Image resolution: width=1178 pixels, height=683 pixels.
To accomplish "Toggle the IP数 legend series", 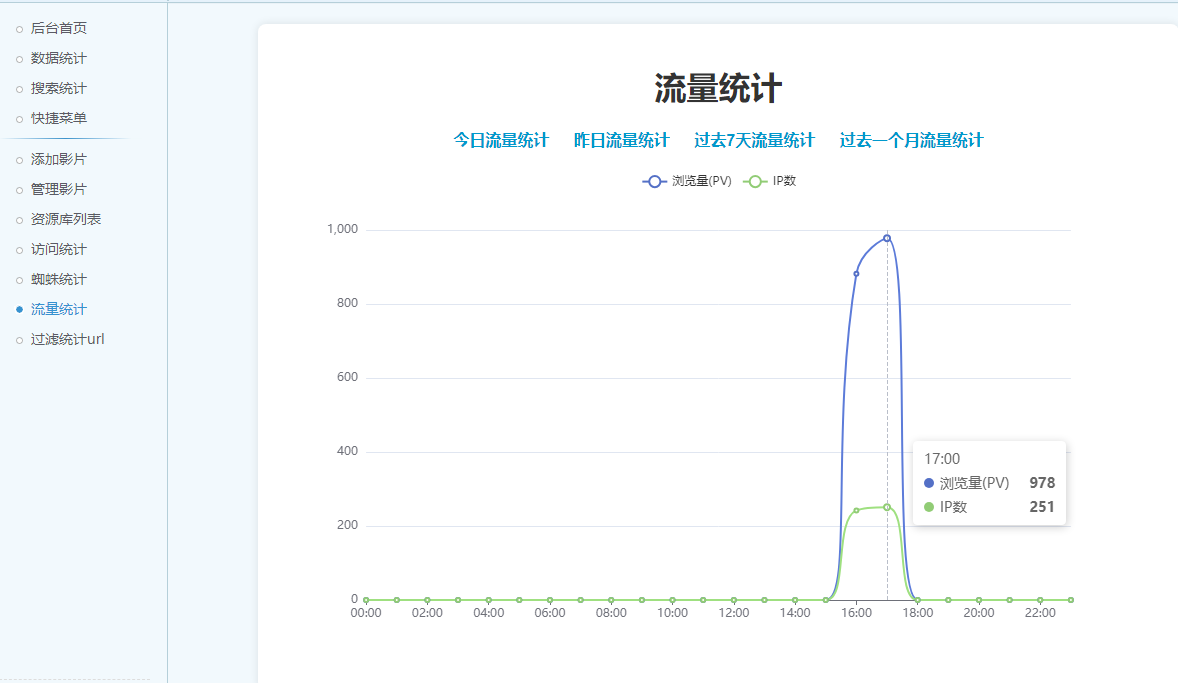I will pyautogui.click(x=771, y=181).
